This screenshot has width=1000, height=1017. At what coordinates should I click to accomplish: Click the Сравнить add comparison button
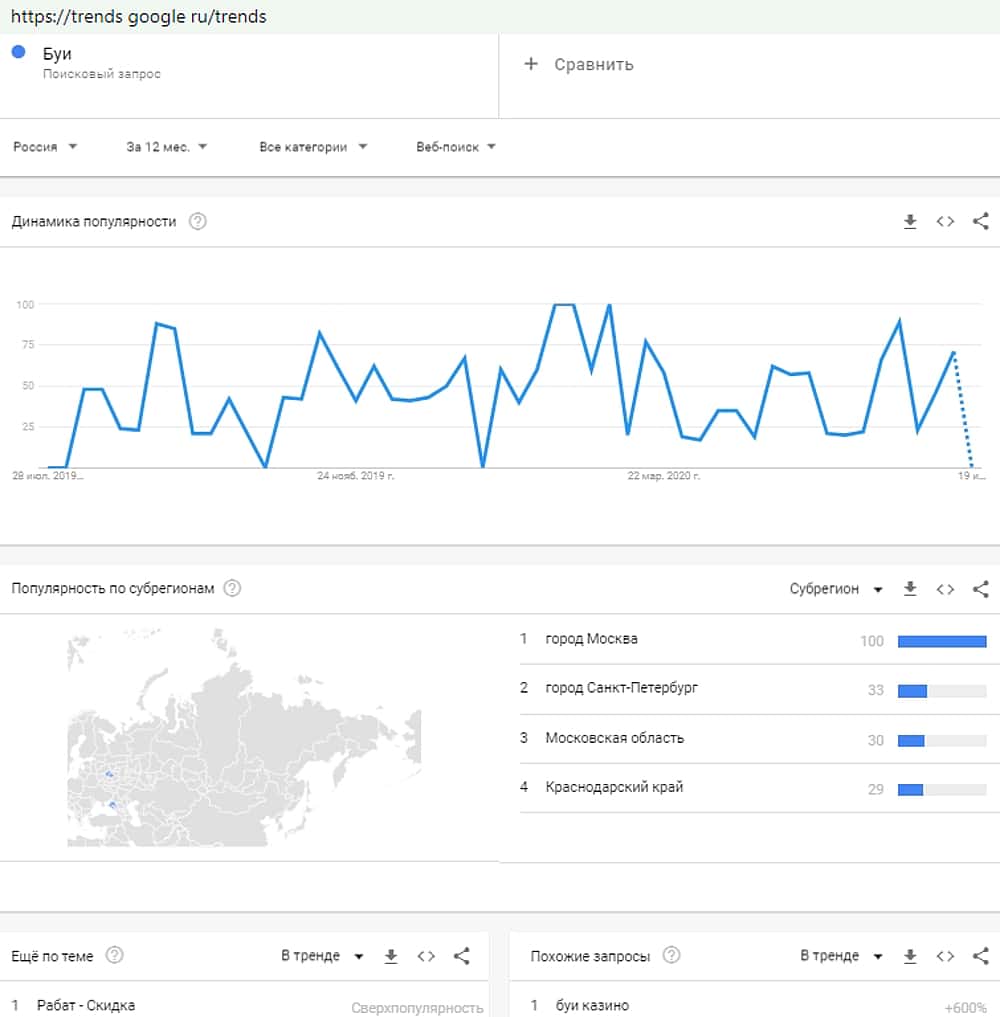coord(579,65)
